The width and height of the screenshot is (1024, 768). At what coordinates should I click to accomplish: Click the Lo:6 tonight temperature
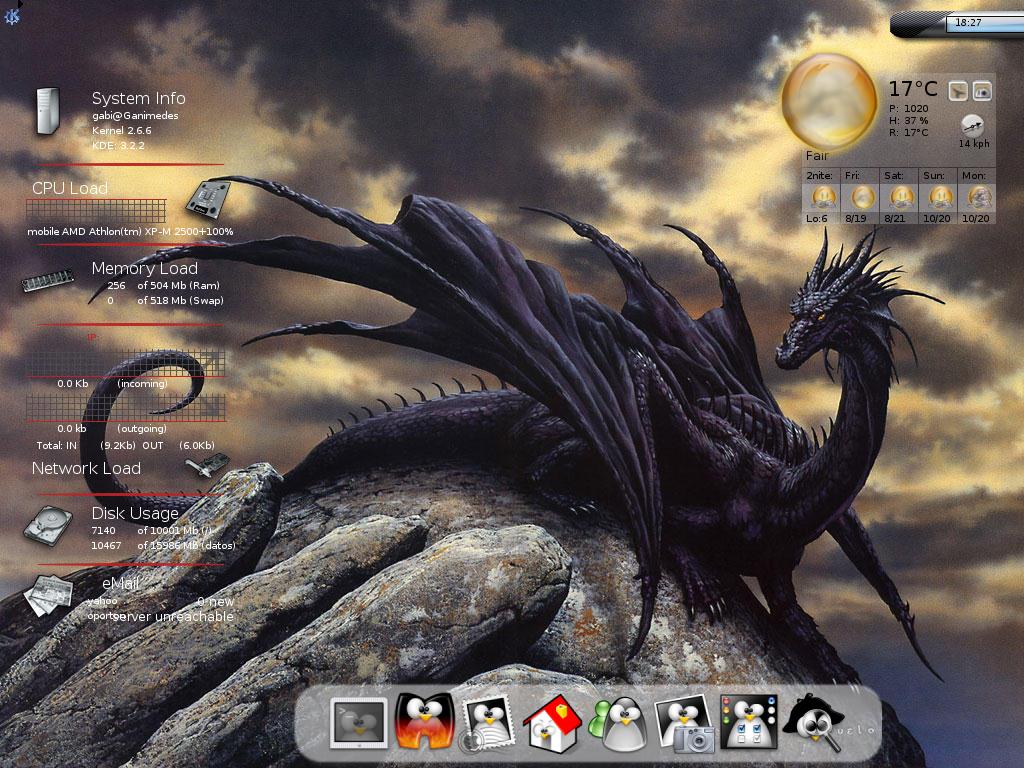[x=817, y=219]
